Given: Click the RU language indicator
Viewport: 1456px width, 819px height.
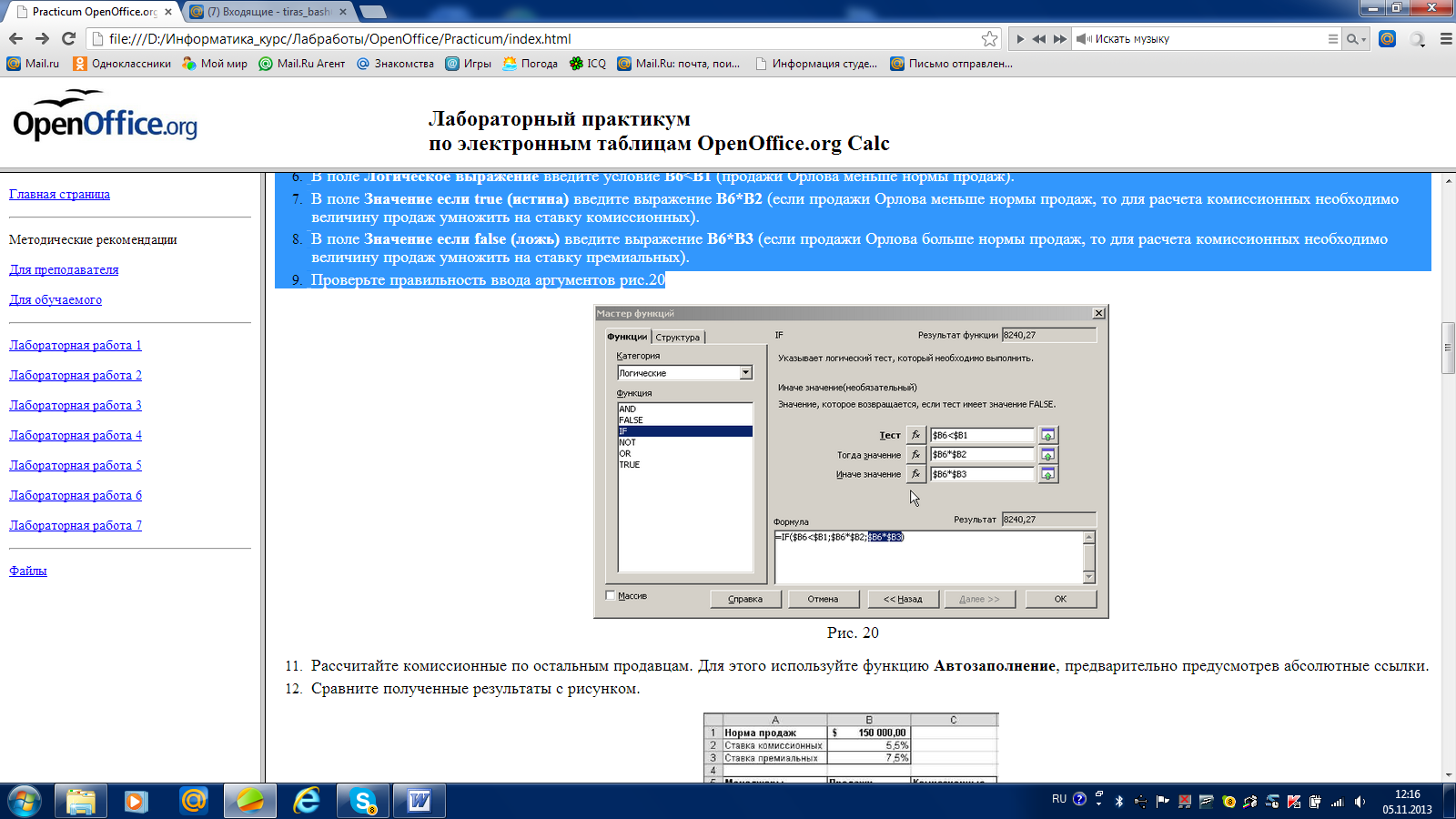Looking at the screenshot, I should click(1059, 799).
